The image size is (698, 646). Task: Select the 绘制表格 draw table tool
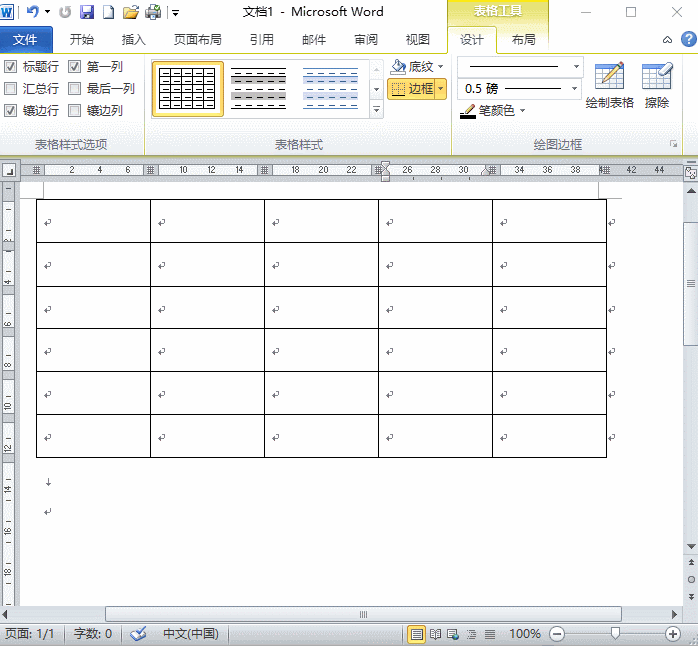click(609, 85)
